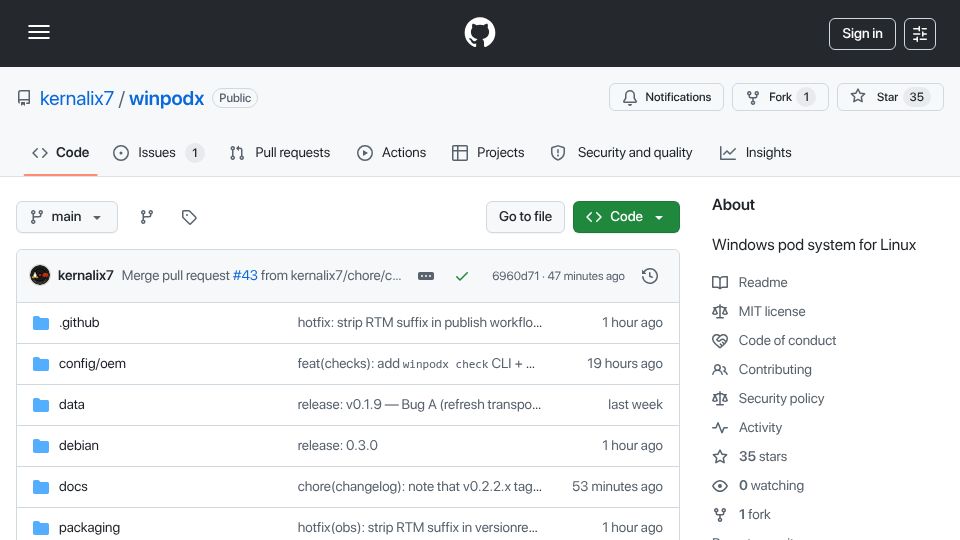View branches icon next to main
Viewport: 960px width, 540px height.
146,217
